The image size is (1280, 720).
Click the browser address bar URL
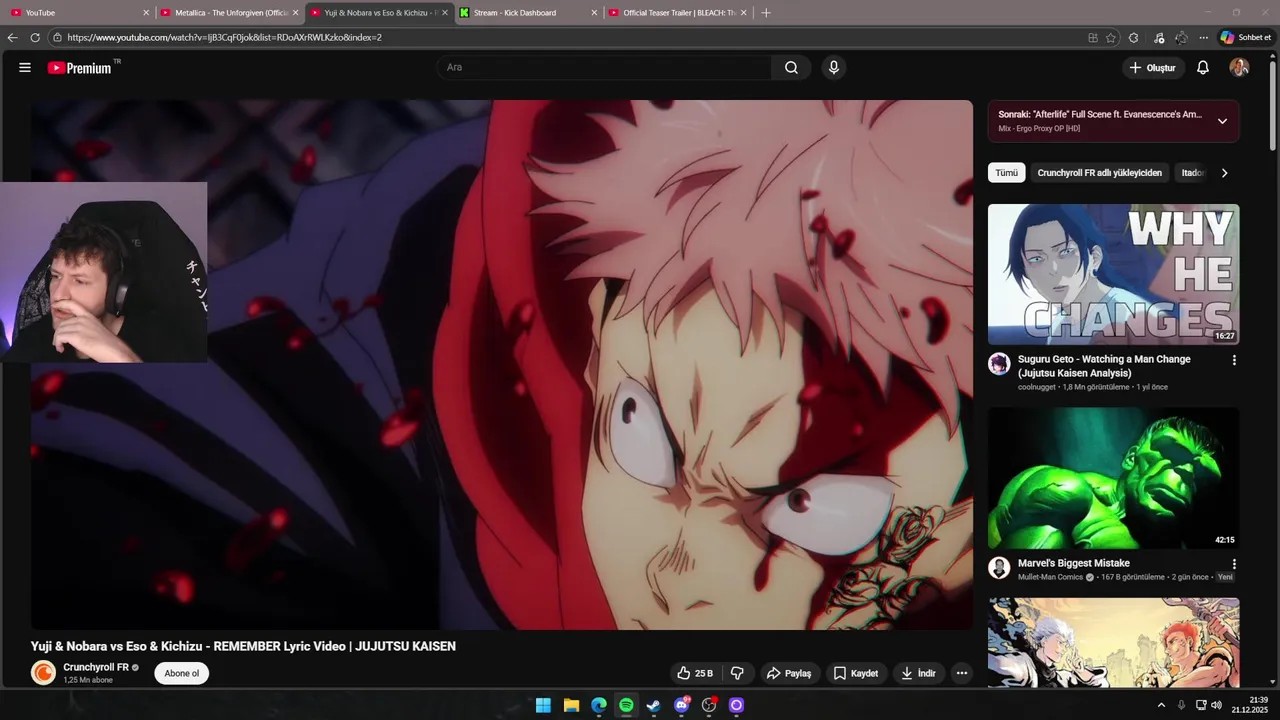click(225, 38)
